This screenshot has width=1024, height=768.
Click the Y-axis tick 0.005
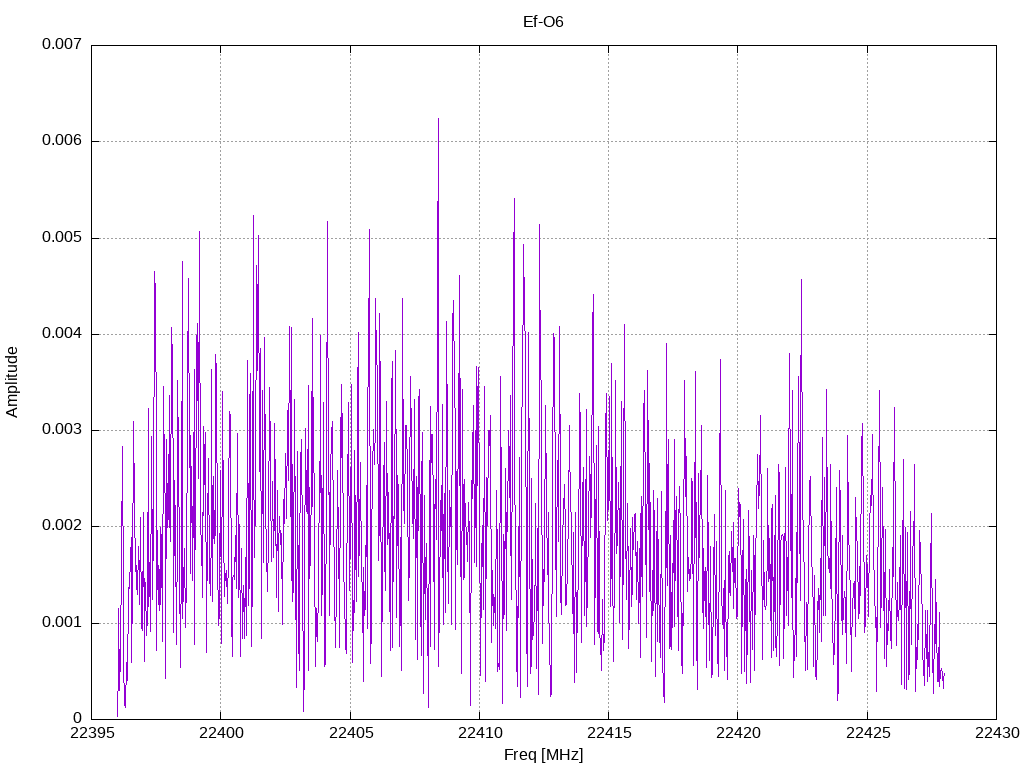[62, 237]
